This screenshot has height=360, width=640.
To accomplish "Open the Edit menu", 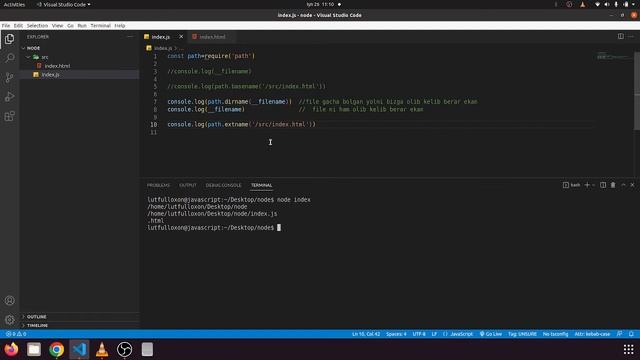I will [18, 25].
